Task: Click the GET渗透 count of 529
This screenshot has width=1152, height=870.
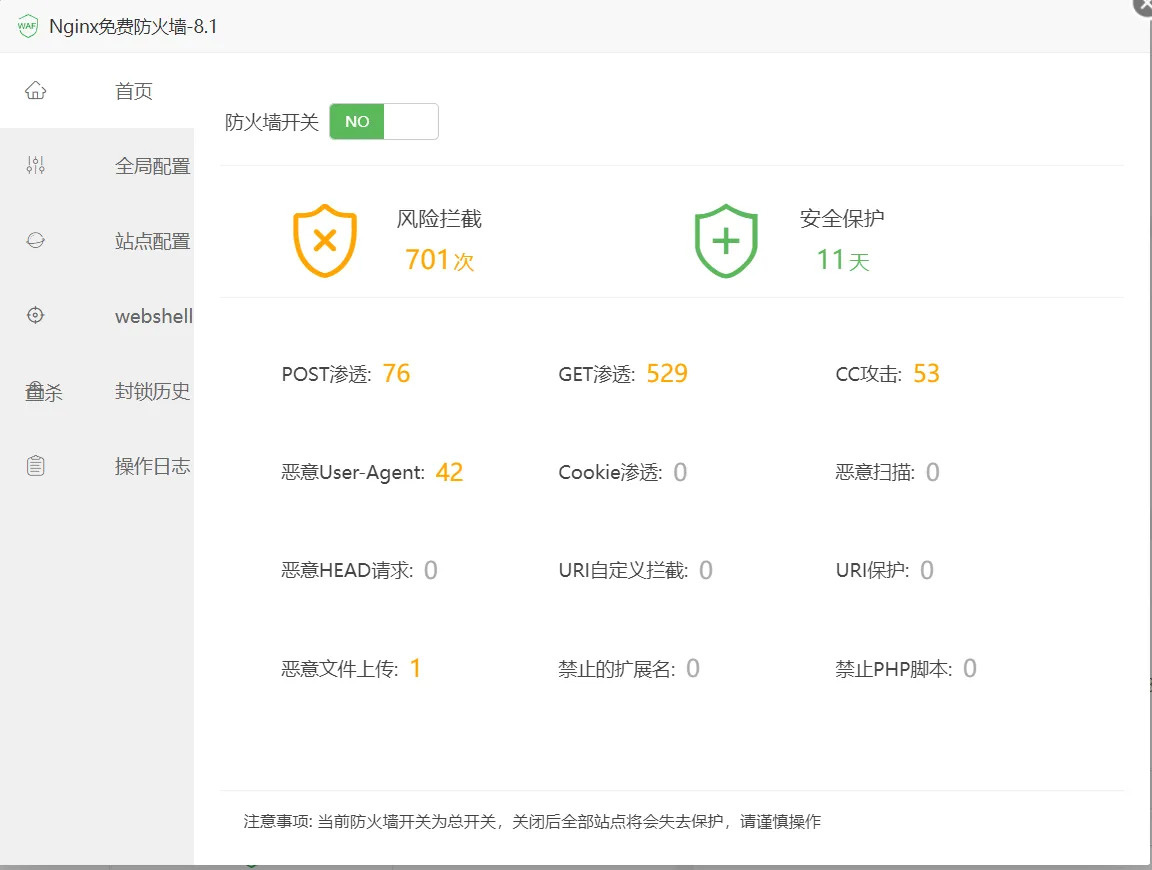Action: tap(666, 373)
